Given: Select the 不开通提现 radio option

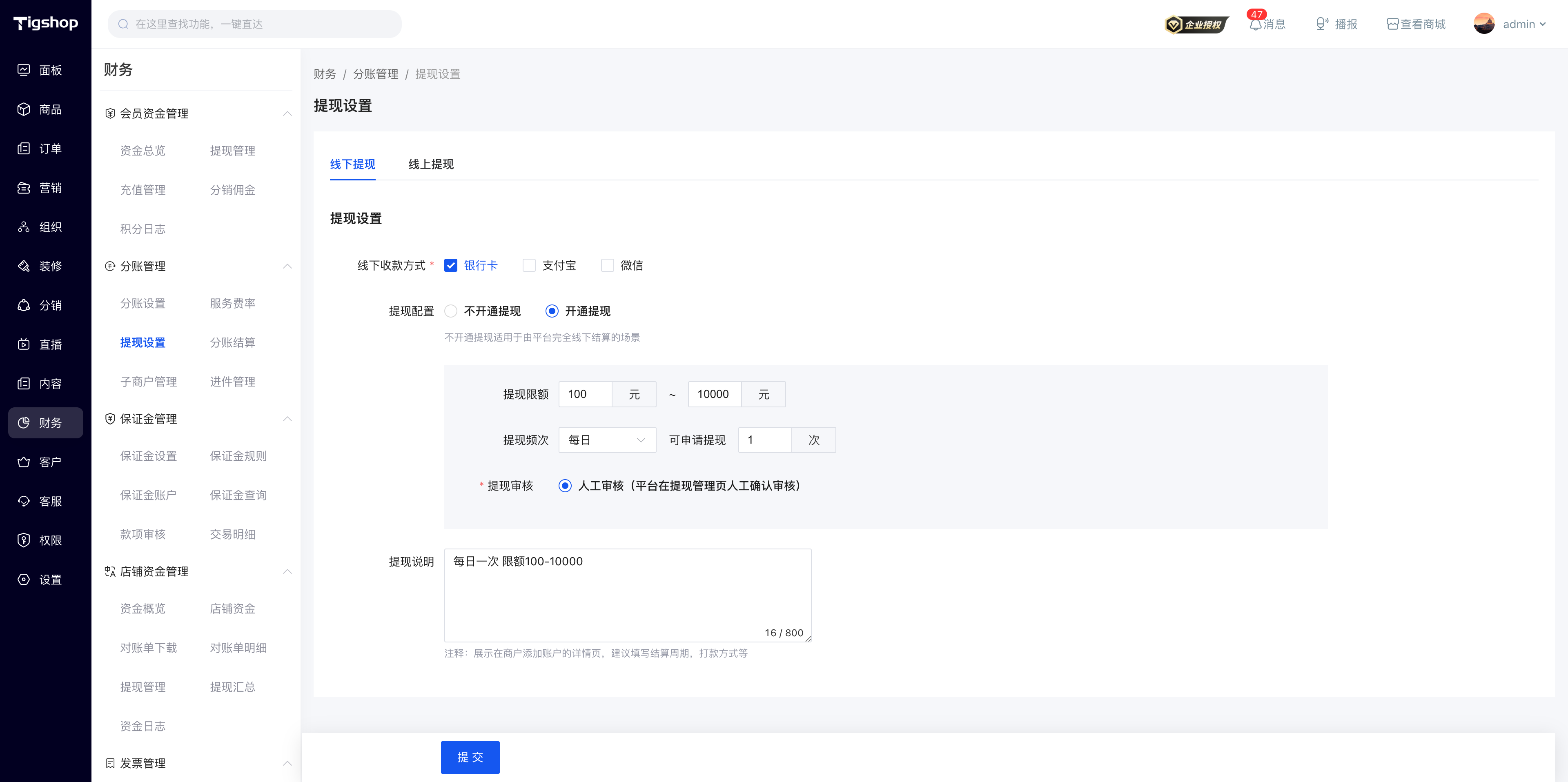Looking at the screenshot, I should (x=450, y=311).
